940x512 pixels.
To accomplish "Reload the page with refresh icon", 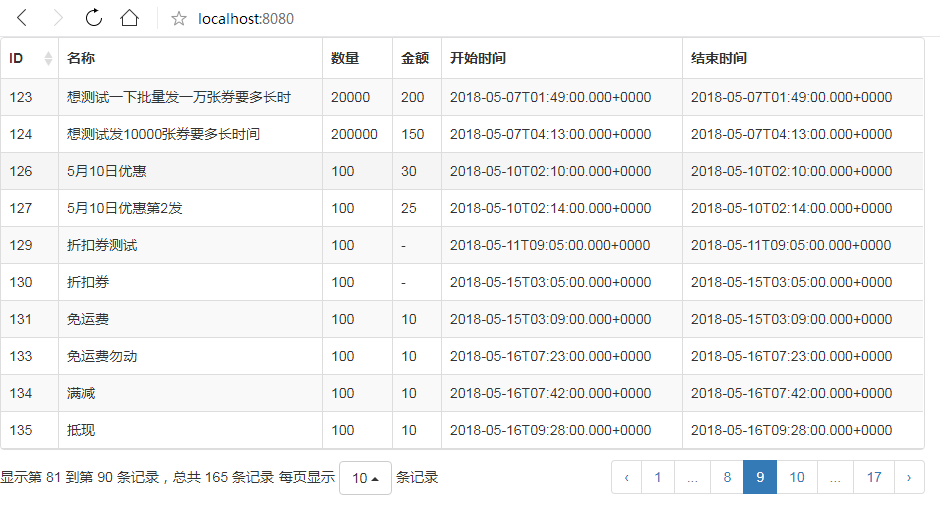I will (x=93, y=18).
